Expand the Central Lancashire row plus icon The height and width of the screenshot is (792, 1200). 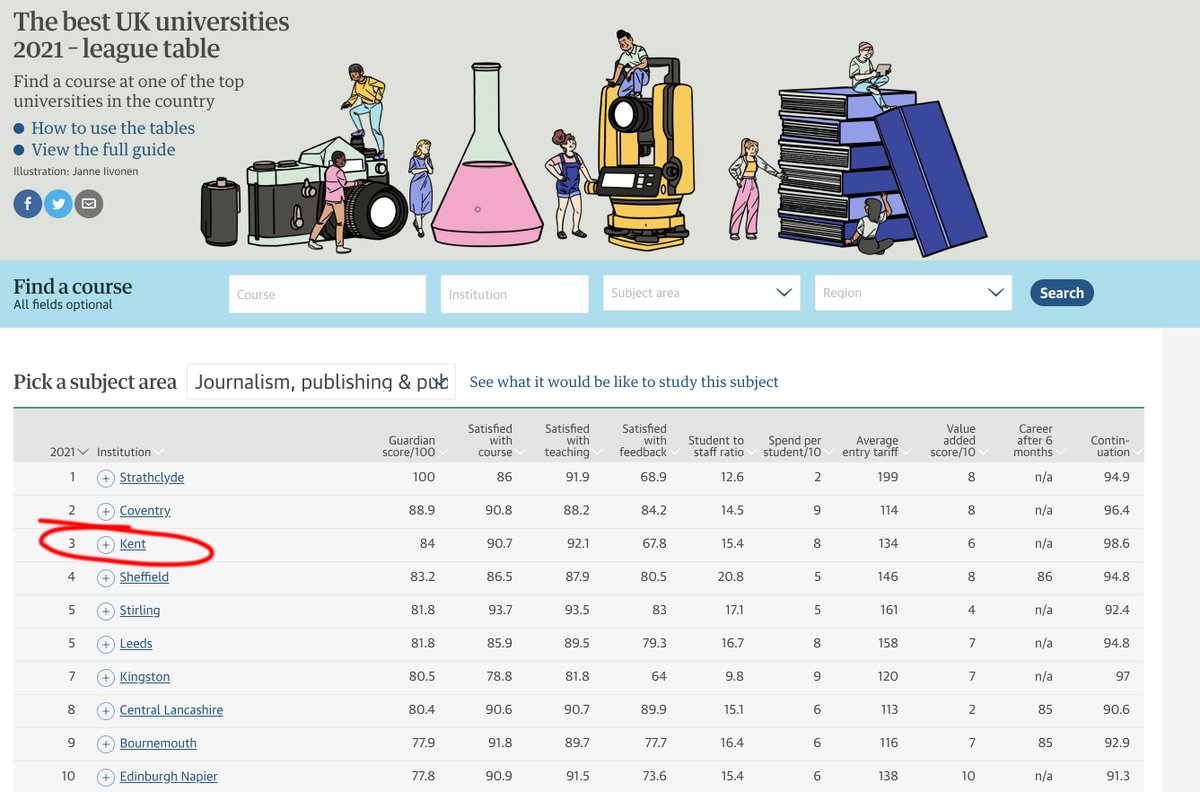[x=106, y=710]
